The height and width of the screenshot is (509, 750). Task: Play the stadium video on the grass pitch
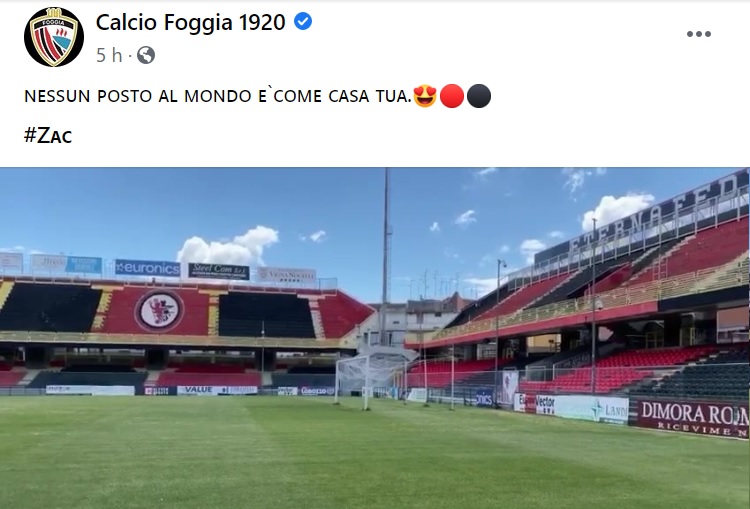pos(375,338)
